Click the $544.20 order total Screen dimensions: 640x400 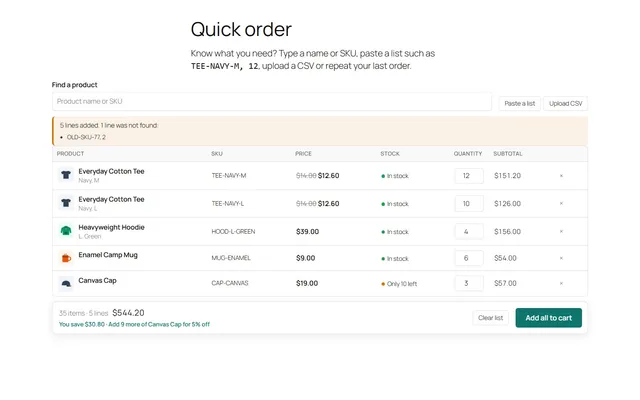click(x=128, y=313)
